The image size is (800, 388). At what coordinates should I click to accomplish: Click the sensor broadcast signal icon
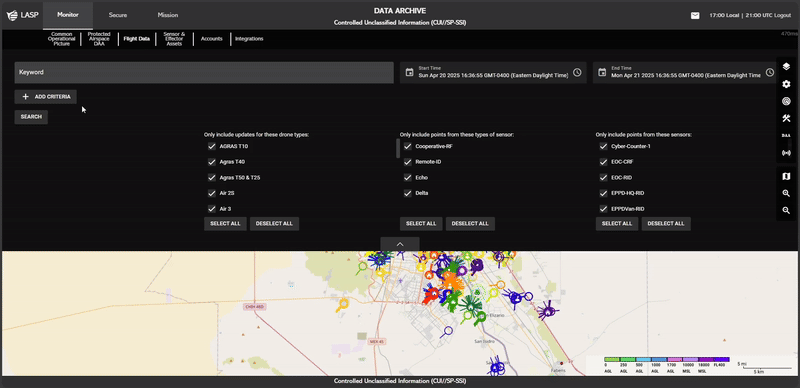coord(786,153)
